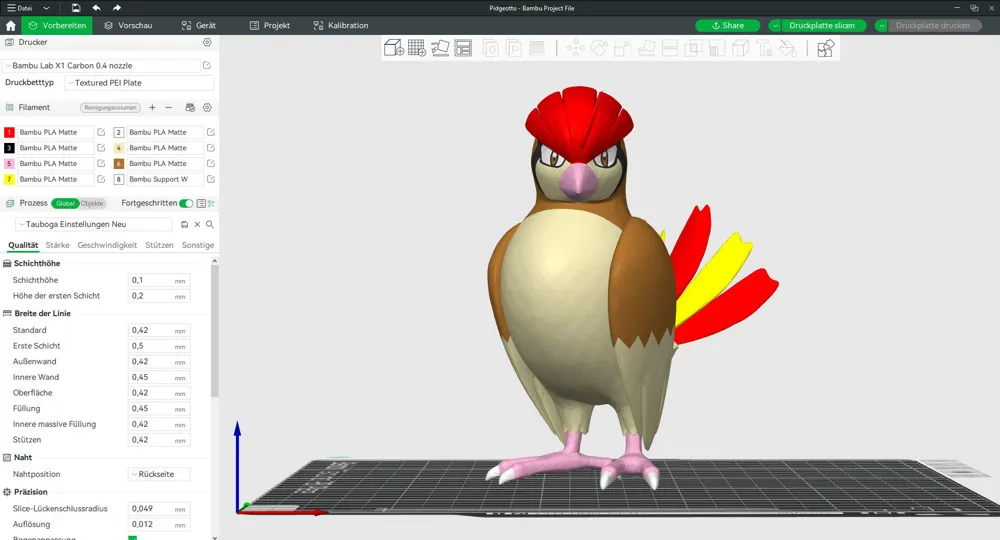Select the Scale tool icon

click(x=622, y=48)
